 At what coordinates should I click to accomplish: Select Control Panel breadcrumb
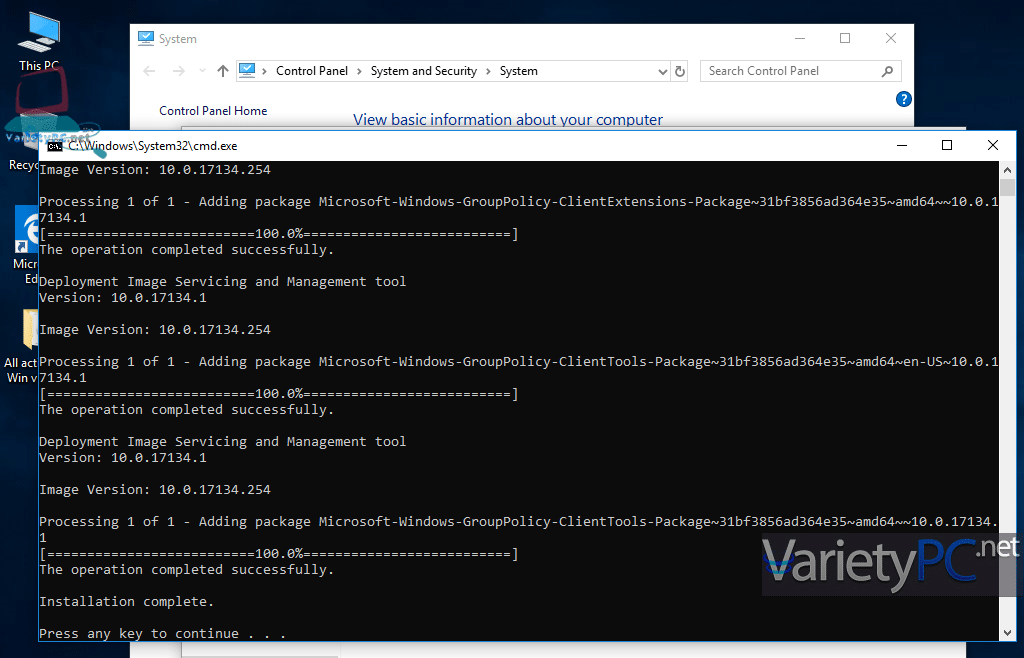[x=312, y=71]
